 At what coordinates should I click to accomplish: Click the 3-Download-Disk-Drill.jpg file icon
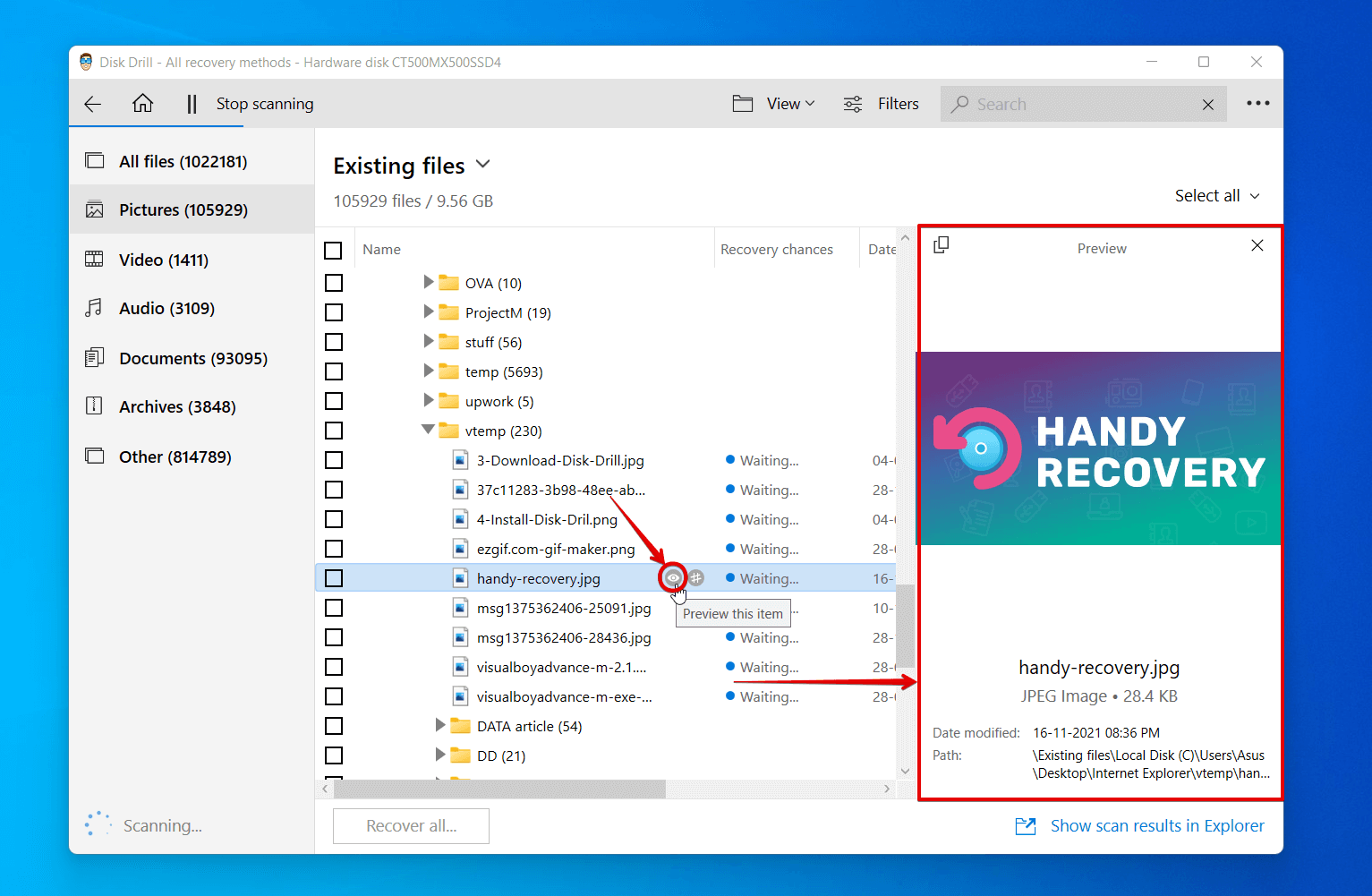[x=460, y=460]
